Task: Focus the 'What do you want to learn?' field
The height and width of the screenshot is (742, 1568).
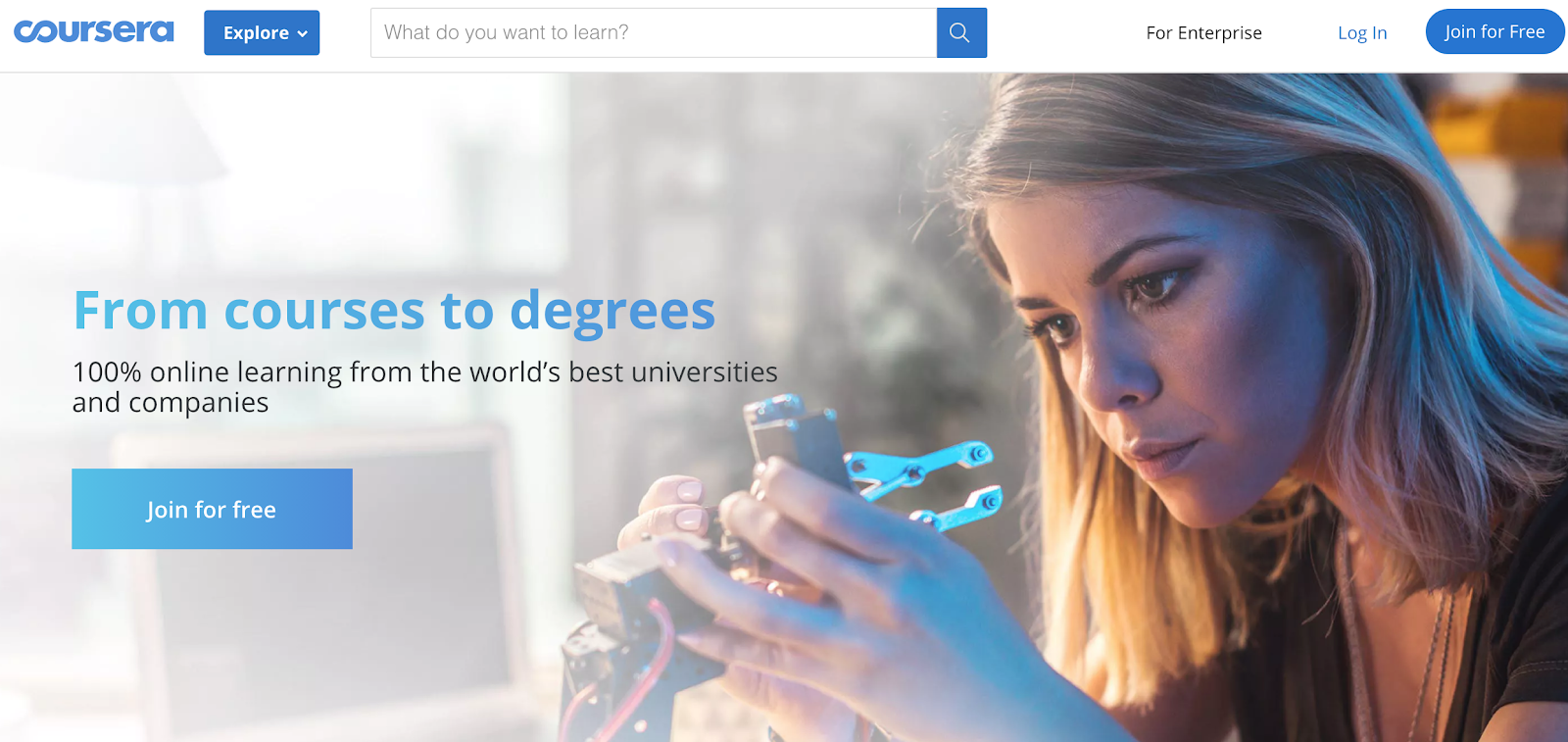Action: point(654,32)
